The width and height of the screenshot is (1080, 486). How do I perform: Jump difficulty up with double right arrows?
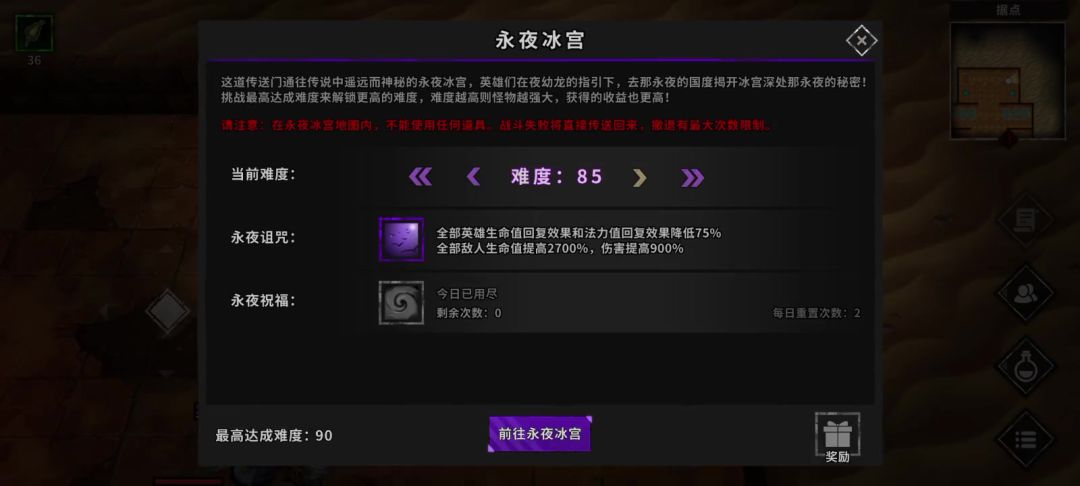click(692, 178)
